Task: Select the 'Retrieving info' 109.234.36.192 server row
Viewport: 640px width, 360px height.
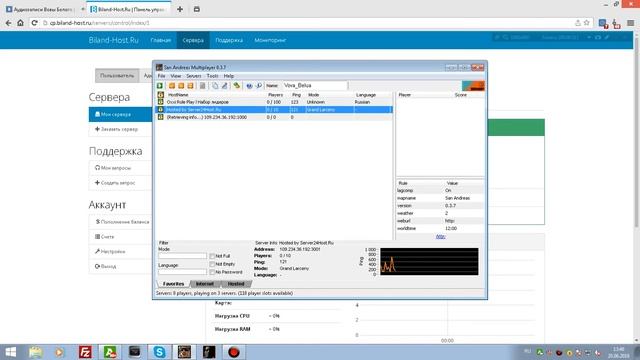Action: pyautogui.click(x=274, y=117)
